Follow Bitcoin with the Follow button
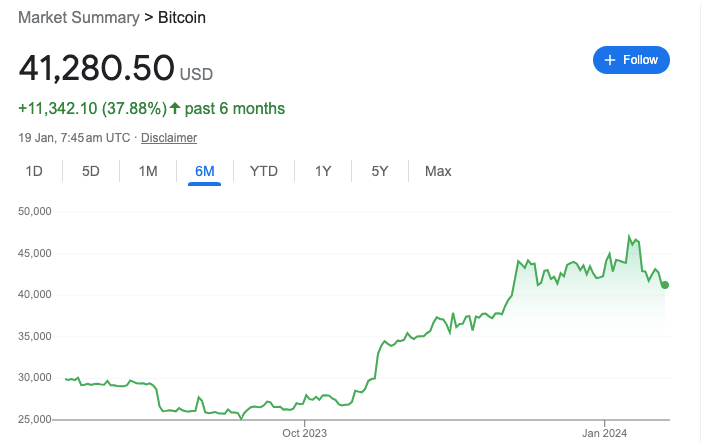The image size is (702, 442). (x=631, y=60)
